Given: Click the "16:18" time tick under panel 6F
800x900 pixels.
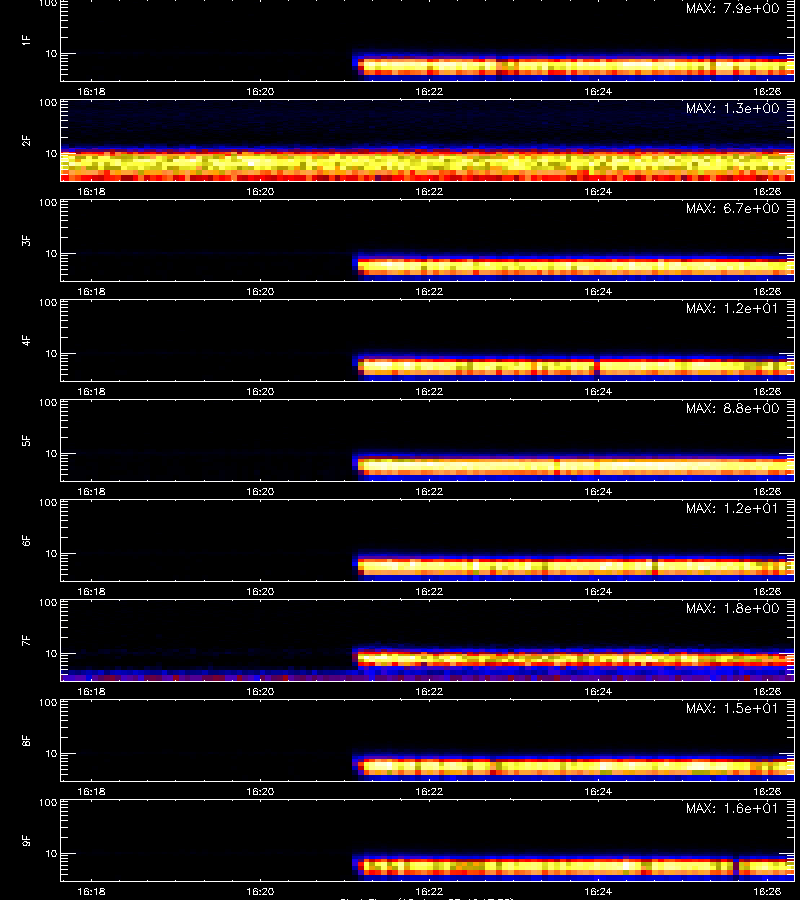Looking at the screenshot, I should pos(91,591).
